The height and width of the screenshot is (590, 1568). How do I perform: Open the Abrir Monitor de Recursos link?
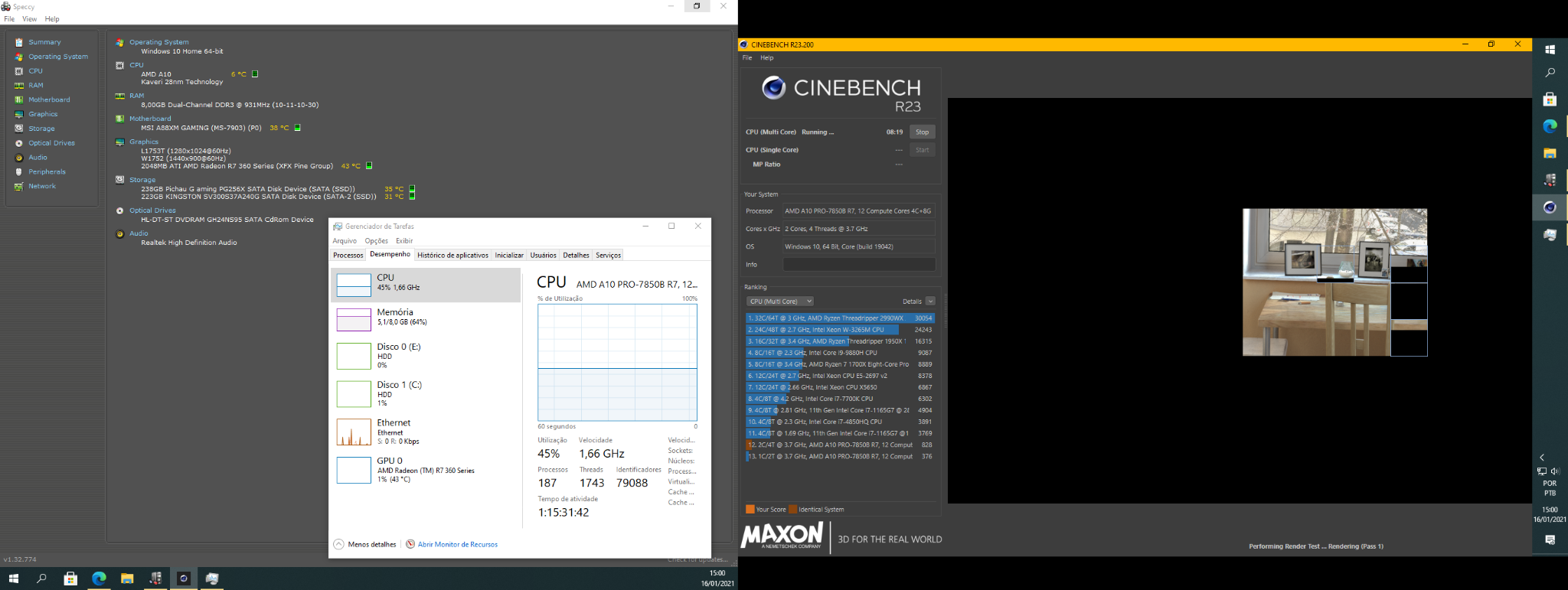tap(457, 545)
